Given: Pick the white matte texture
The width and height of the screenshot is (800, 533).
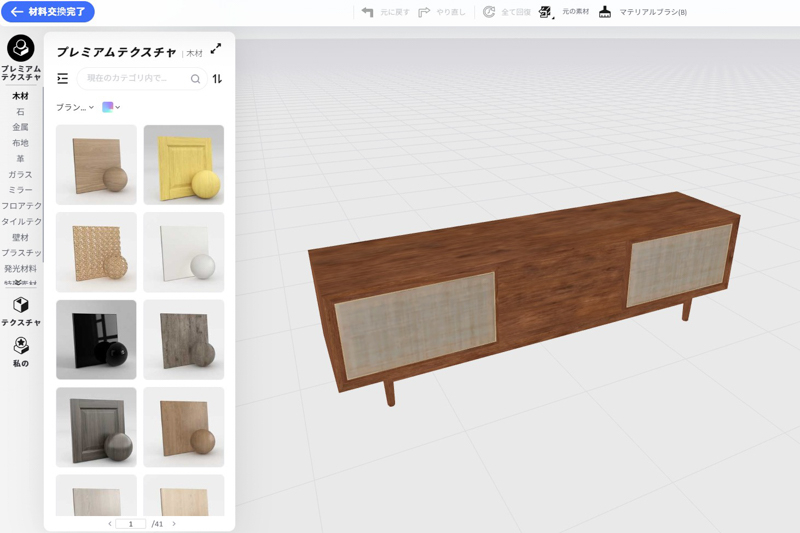Looking at the screenshot, I should [184, 252].
